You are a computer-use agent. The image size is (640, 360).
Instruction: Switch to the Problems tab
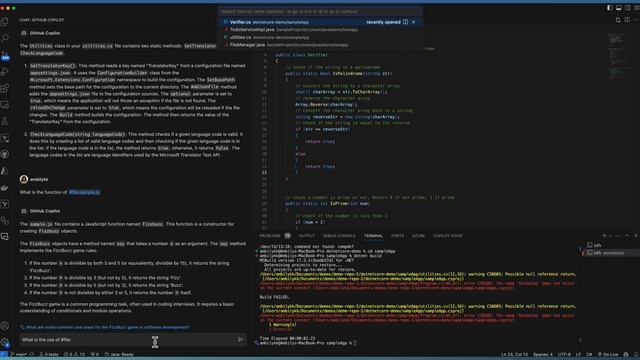(270, 236)
